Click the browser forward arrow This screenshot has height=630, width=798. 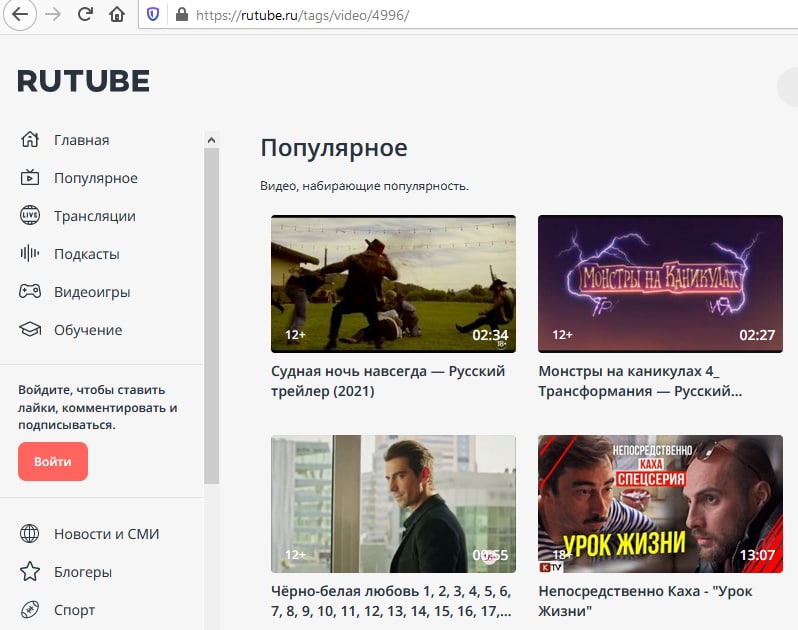53,14
